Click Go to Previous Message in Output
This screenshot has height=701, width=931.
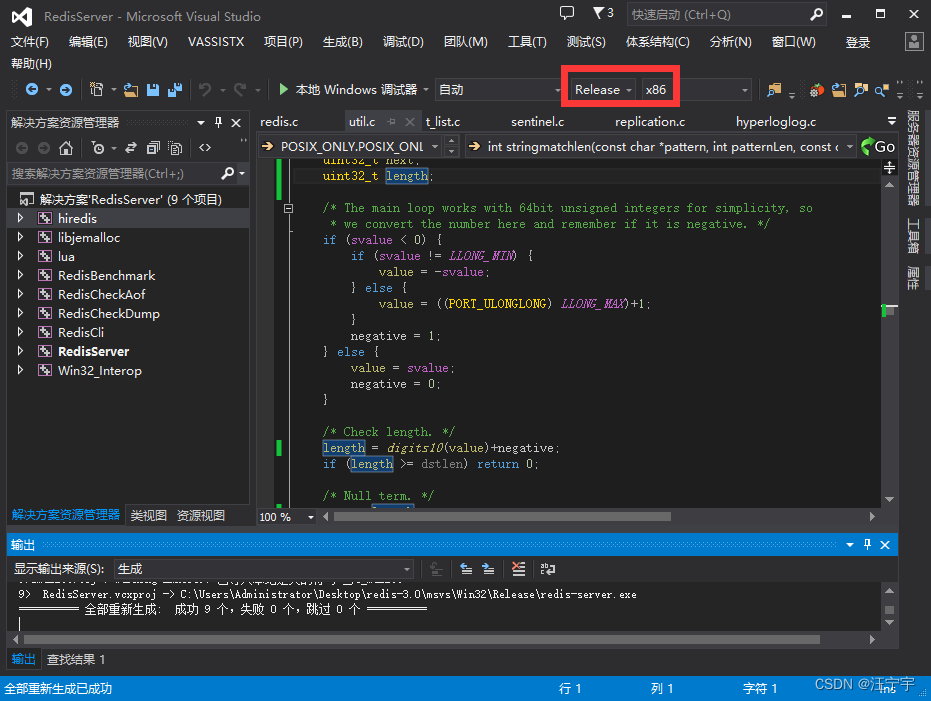tap(466, 569)
